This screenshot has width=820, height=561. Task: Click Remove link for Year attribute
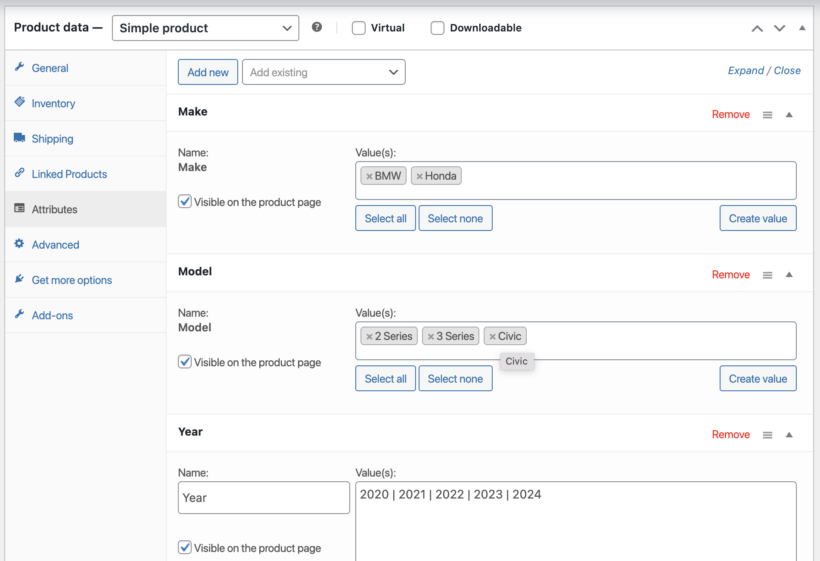(x=731, y=434)
